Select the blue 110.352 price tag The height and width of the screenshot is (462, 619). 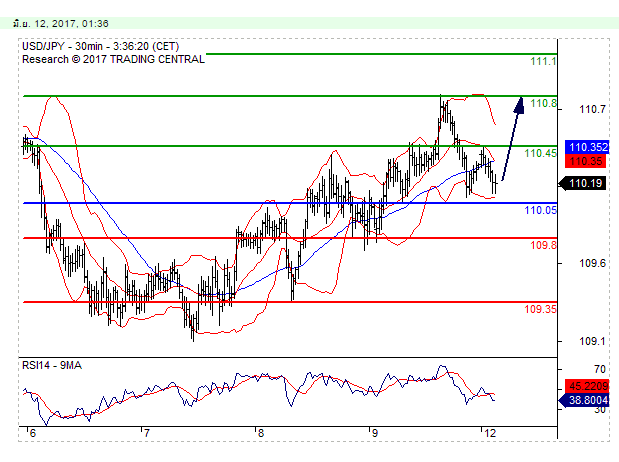point(587,147)
